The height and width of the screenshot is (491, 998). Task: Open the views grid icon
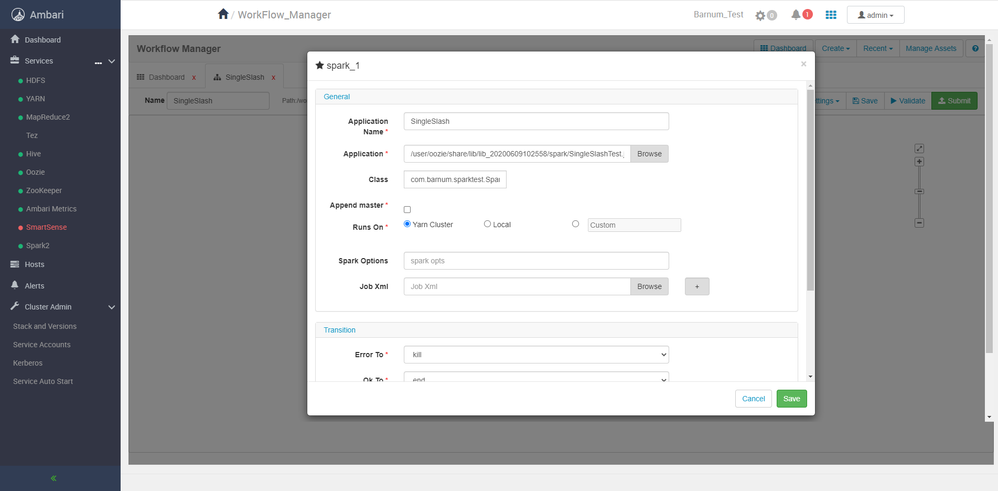pyautogui.click(x=831, y=15)
